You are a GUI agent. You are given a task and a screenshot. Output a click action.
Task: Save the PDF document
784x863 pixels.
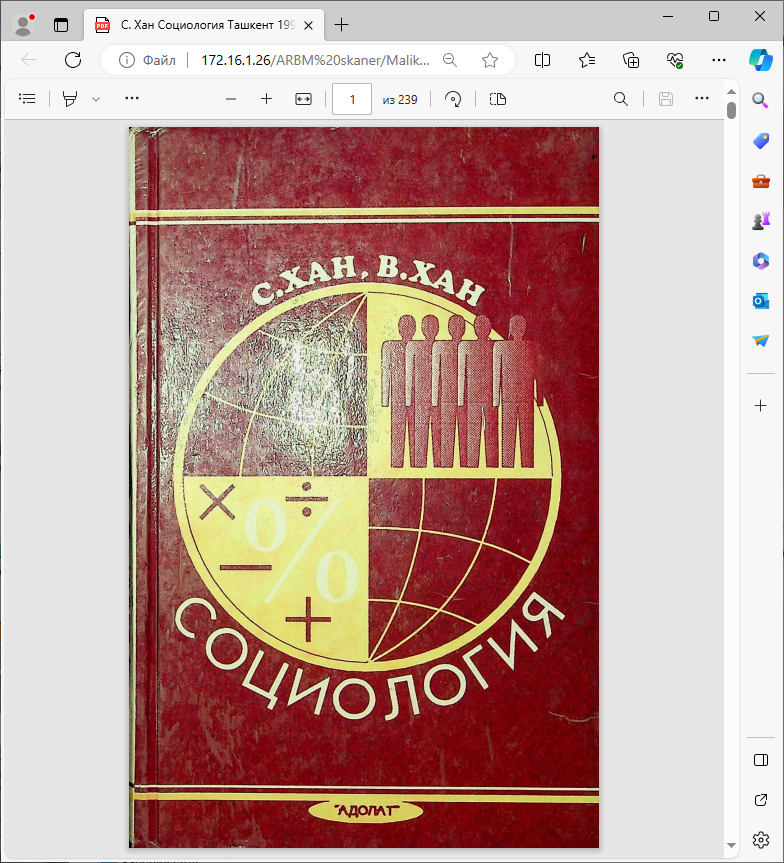point(666,99)
